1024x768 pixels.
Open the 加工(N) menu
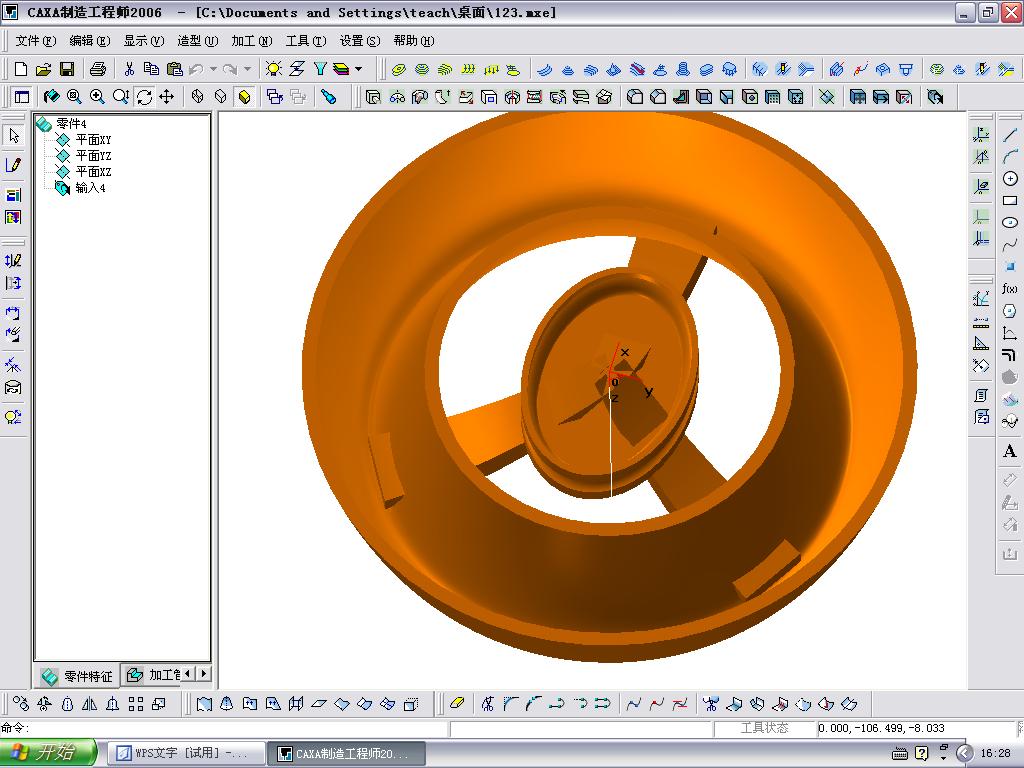click(x=251, y=40)
